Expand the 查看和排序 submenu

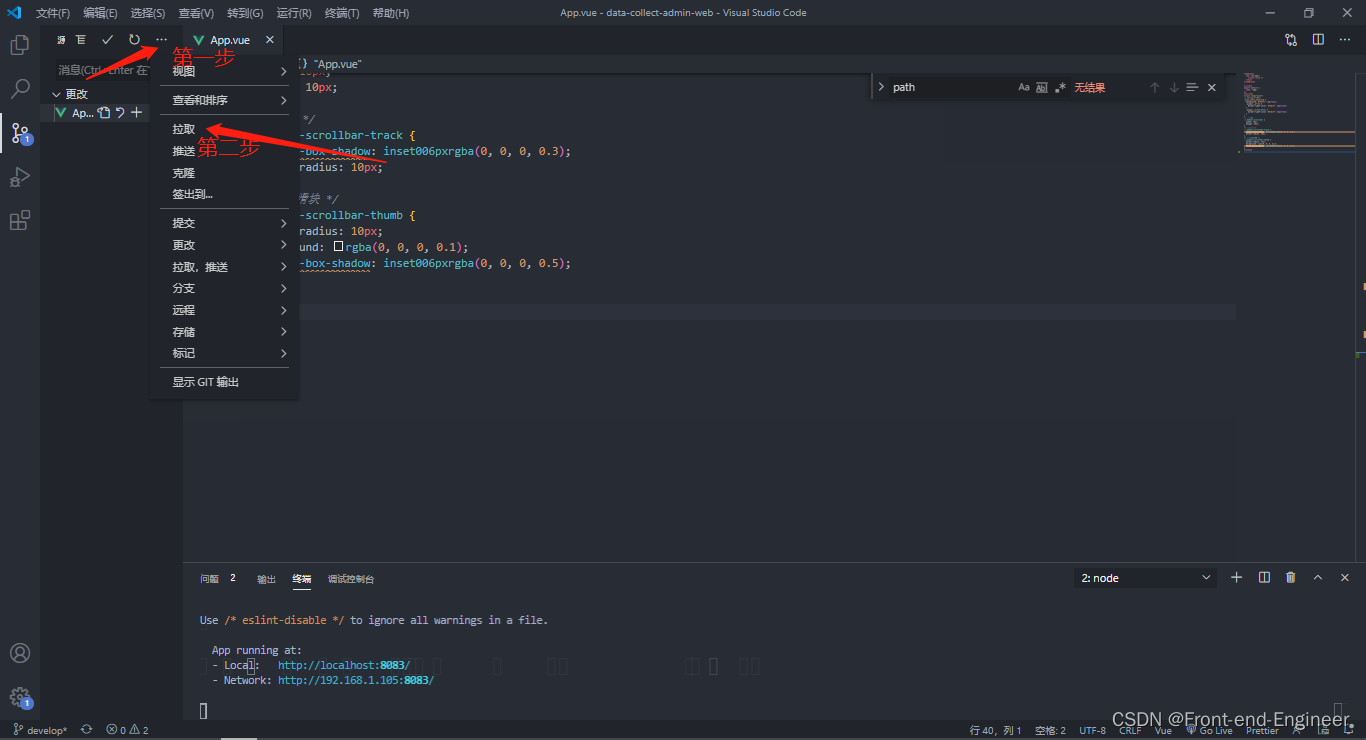[224, 100]
